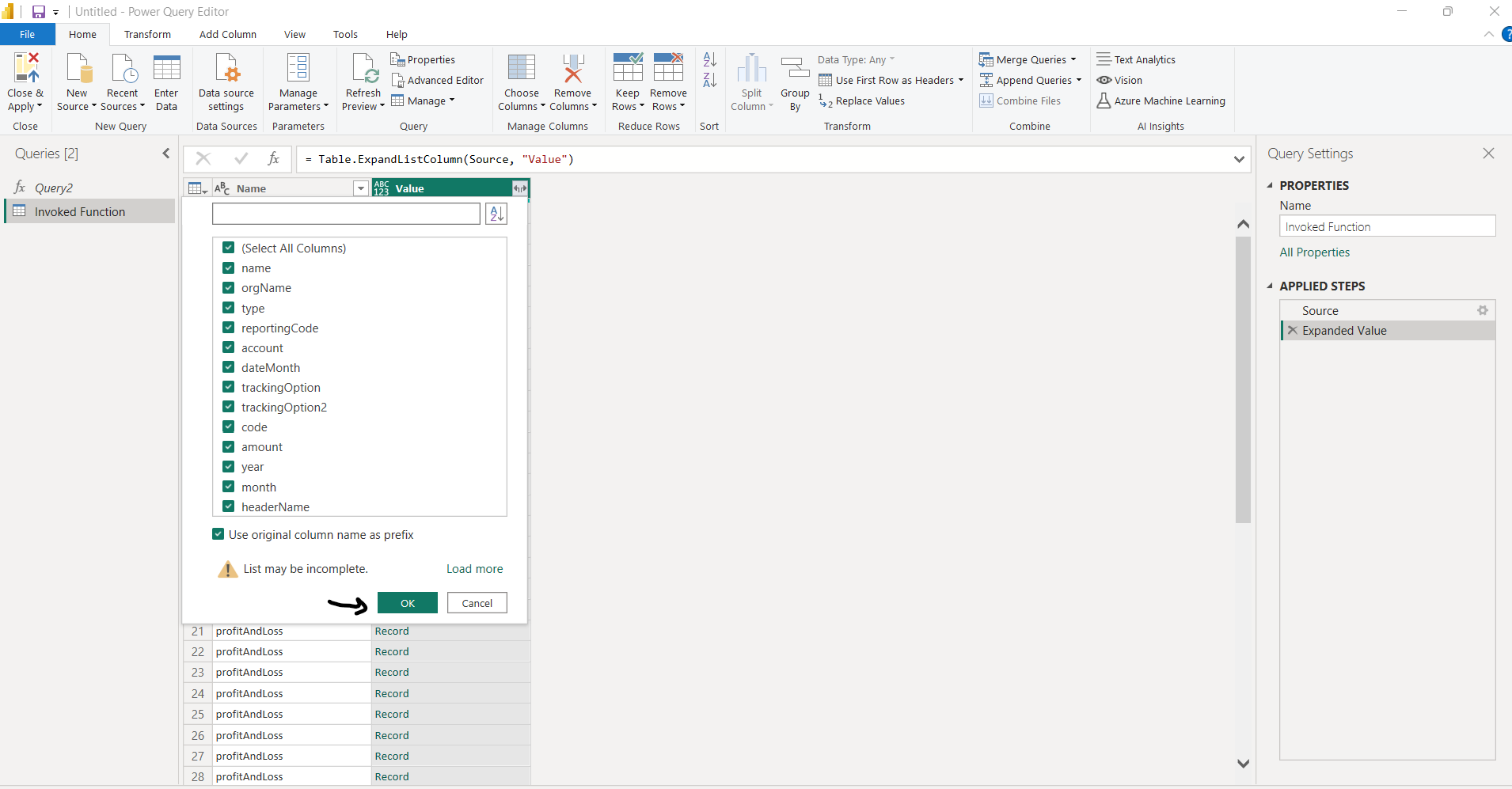This screenshot has height=789, width=1512.
Task: Click Replace Values
Action: [862, 101]
